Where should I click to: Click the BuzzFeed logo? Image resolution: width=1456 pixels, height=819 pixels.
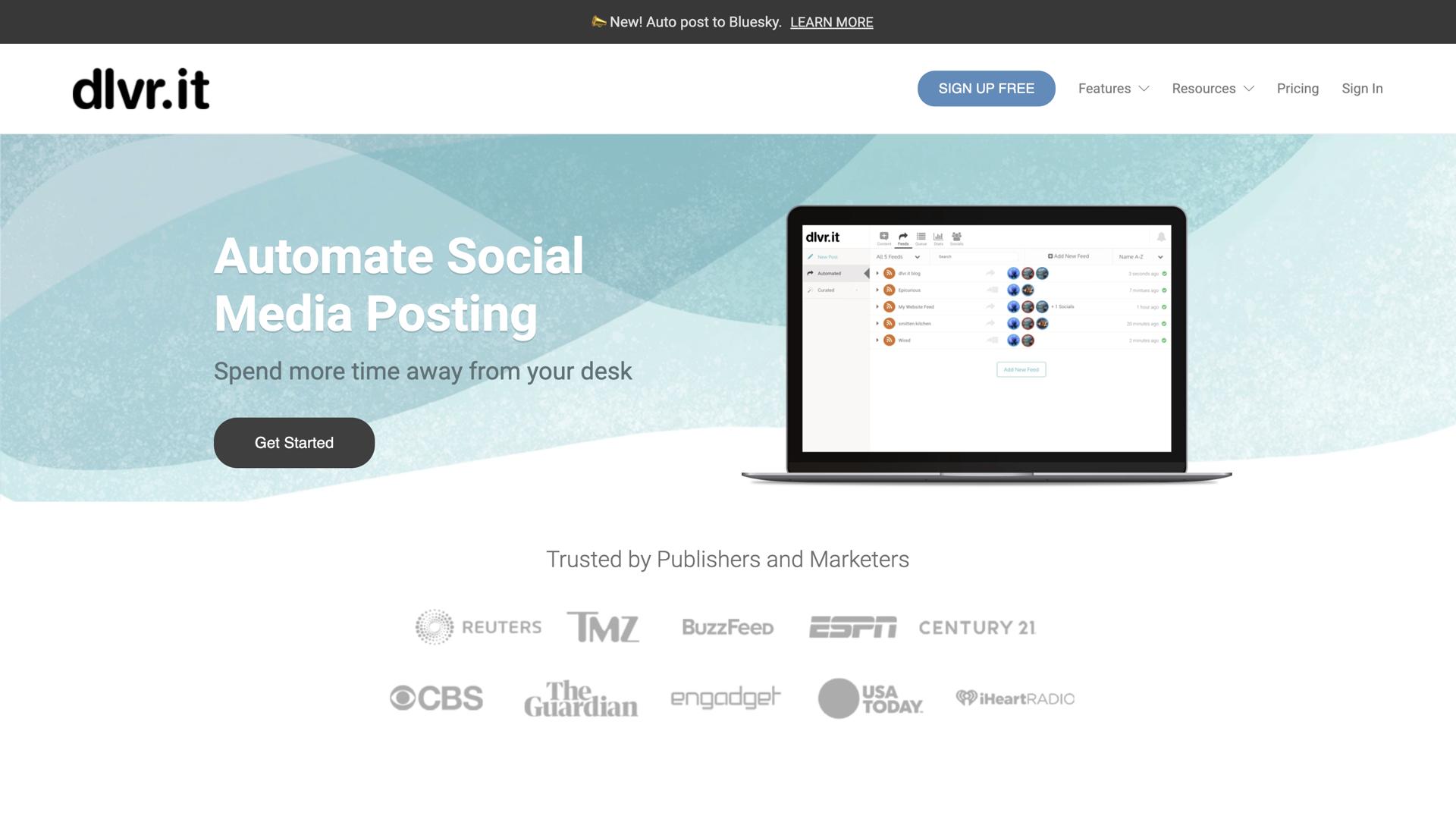coord(727,627)
